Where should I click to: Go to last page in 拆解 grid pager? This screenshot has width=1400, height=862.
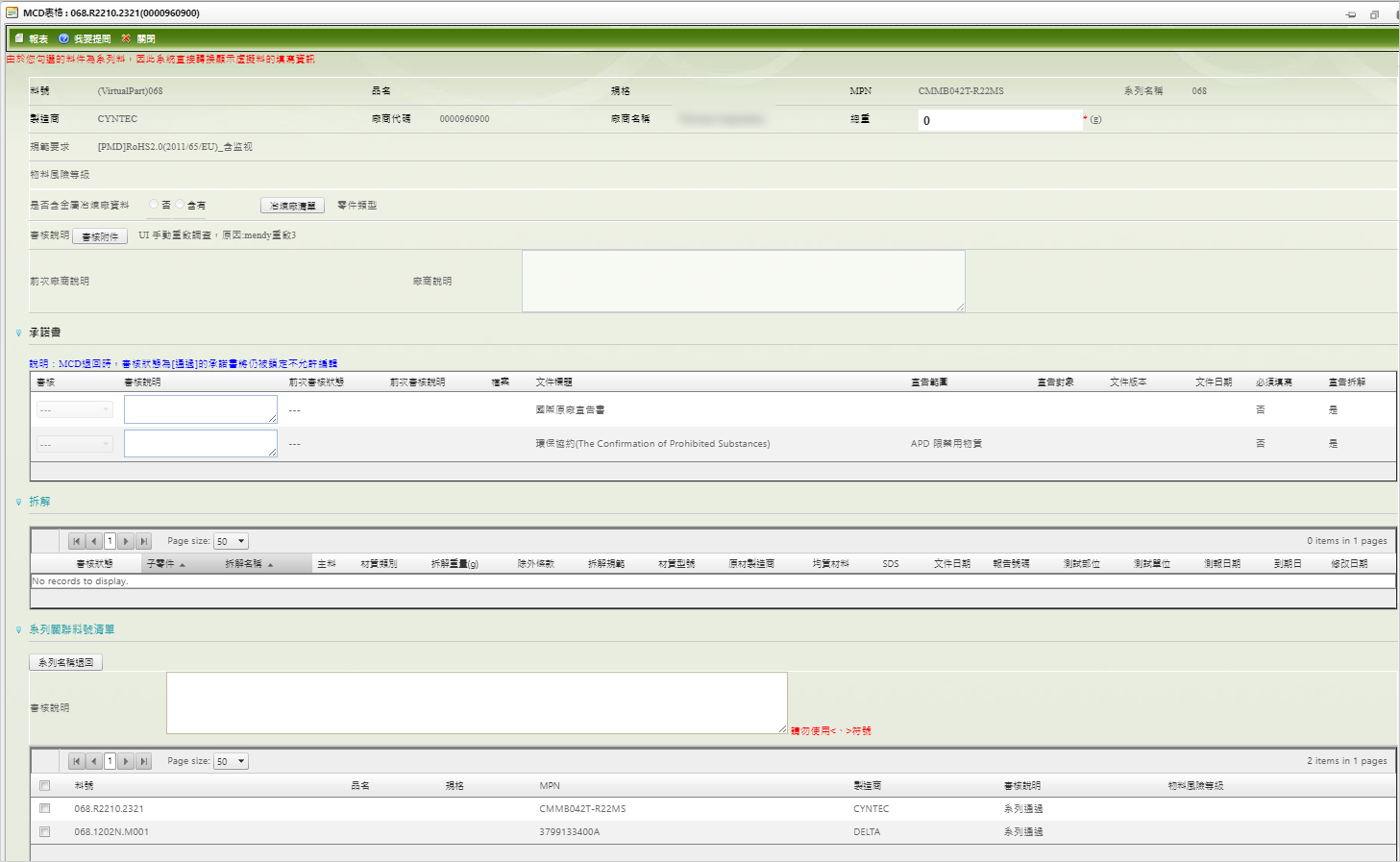(x=143, y=541)
